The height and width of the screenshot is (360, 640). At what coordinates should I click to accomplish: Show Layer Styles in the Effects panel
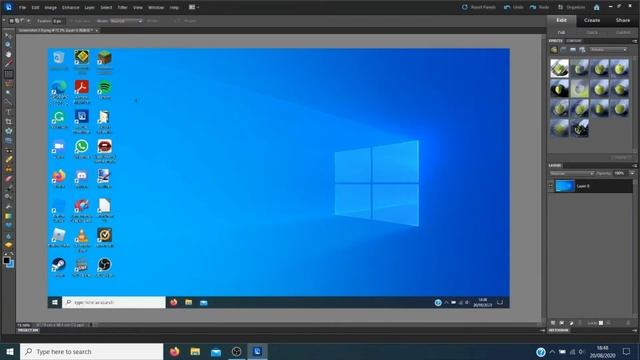point(563,50)
